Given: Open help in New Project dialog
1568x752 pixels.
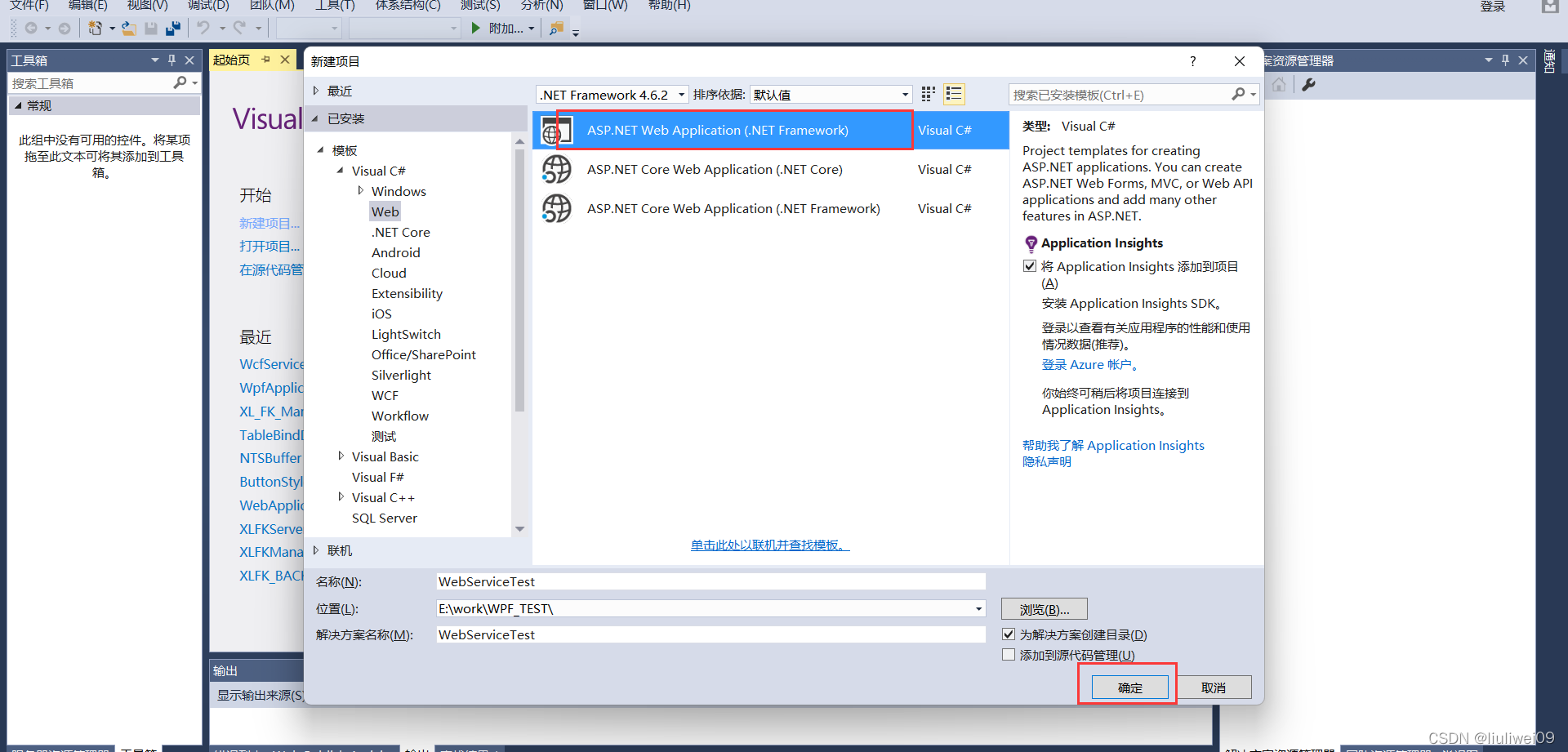Looking at the screenshot, I should [1193, 61].
